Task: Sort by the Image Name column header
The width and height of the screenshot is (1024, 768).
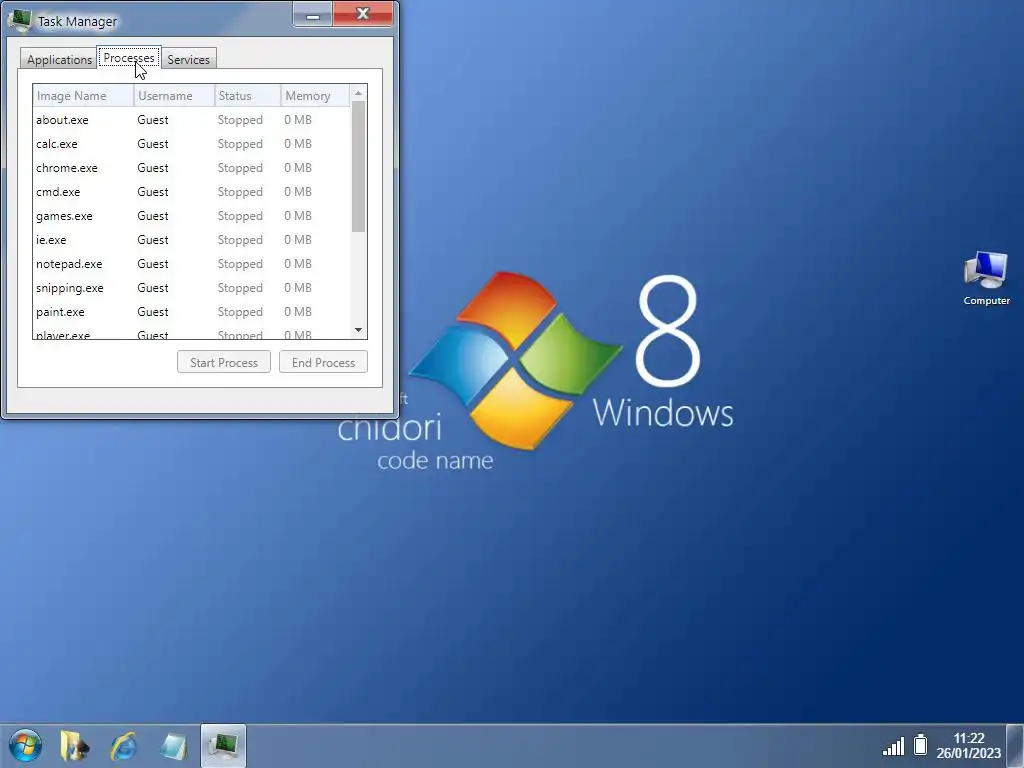Action: [84, 96]
